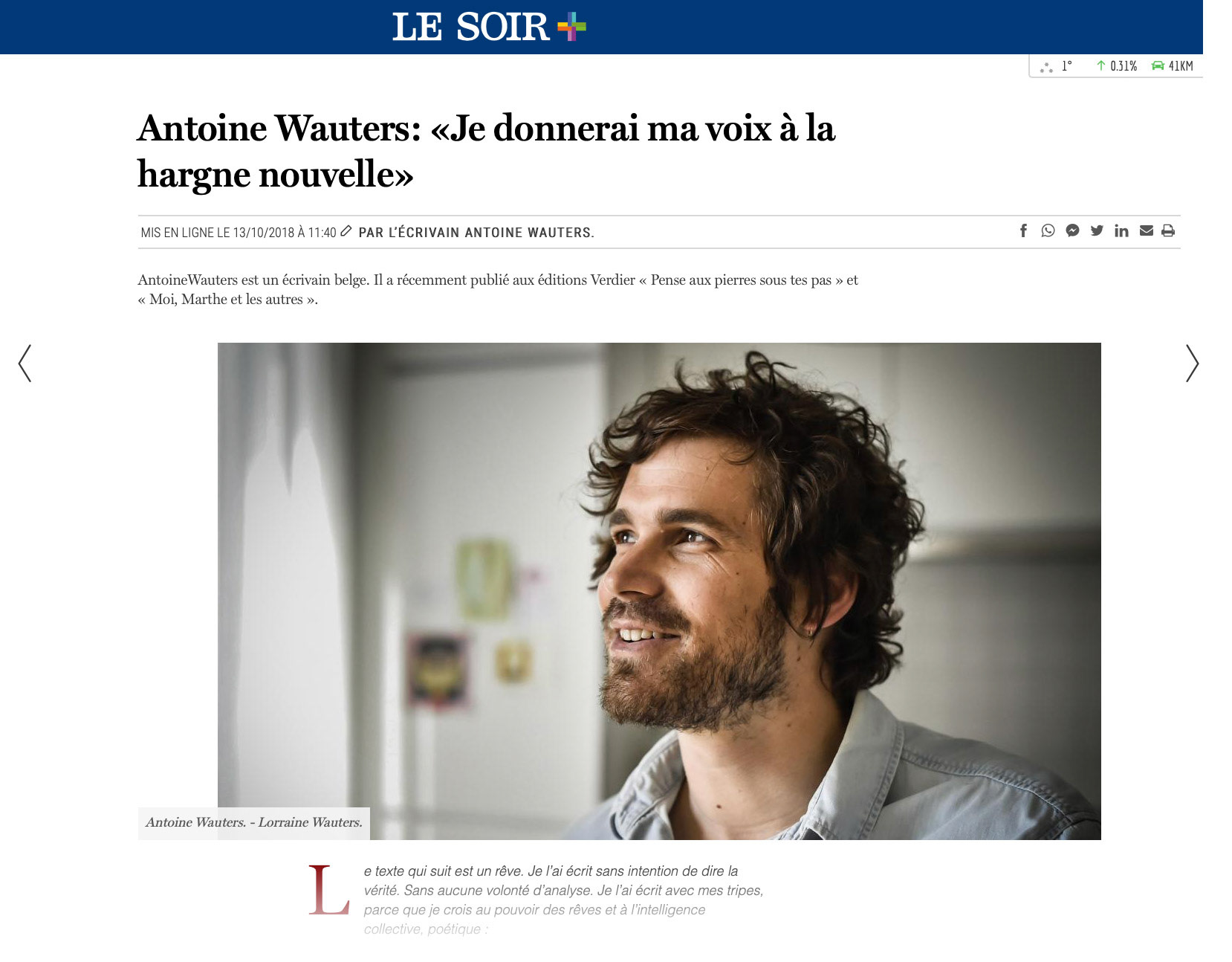Click the pencil icon beside publication time
The image size is (1232, 962).
pyautogui.click(x=346, y=231)
